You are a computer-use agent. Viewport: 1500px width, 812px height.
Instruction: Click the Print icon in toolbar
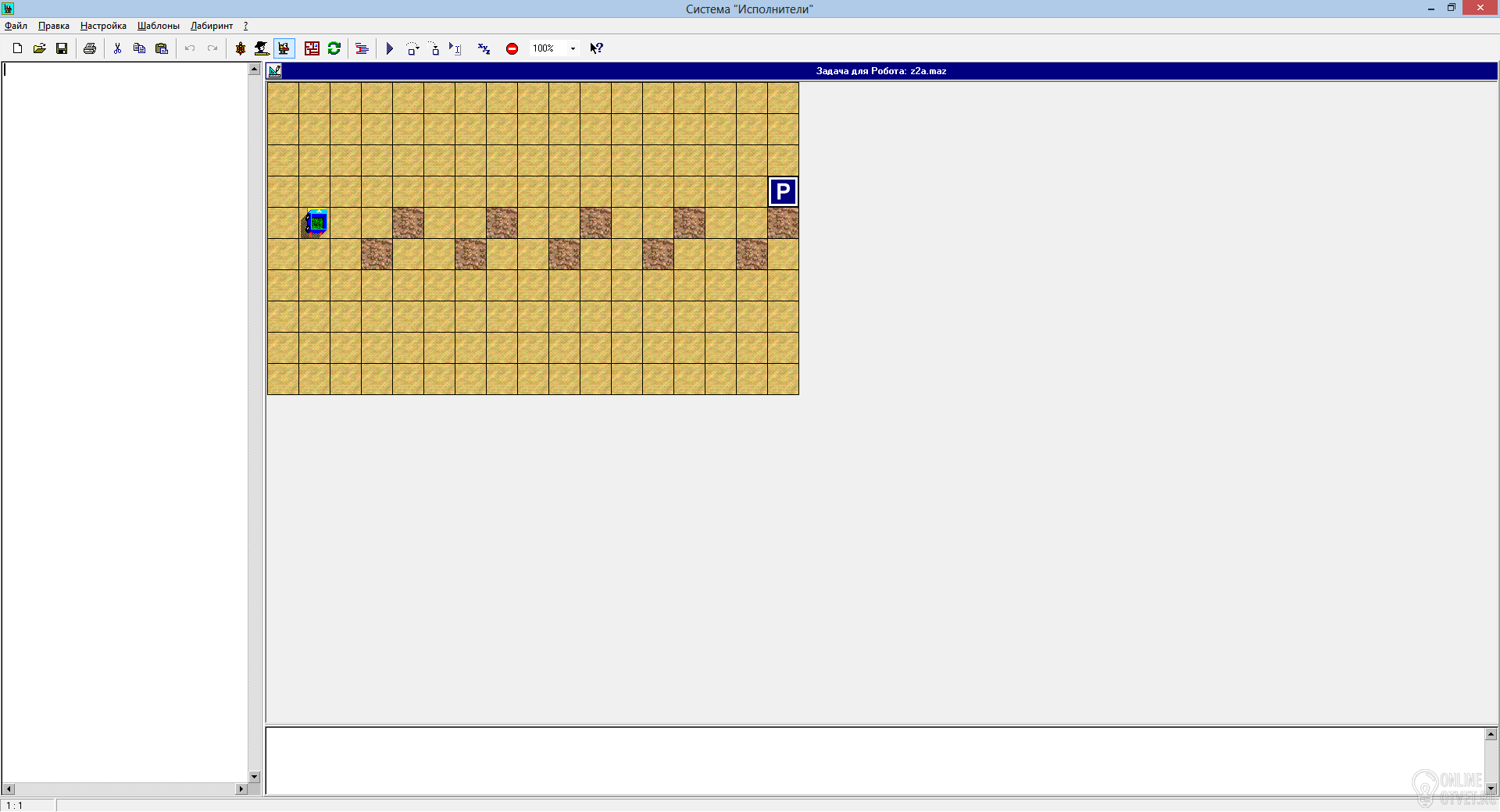90,48
